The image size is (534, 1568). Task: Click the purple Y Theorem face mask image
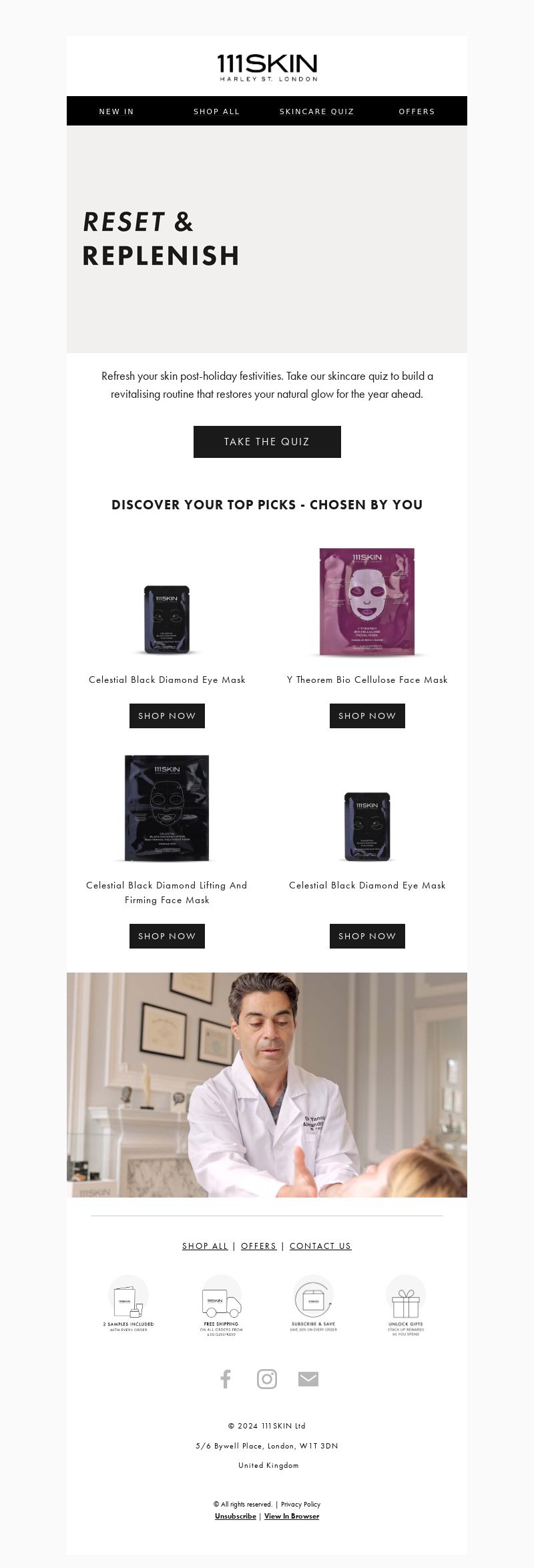coord(367,601)
